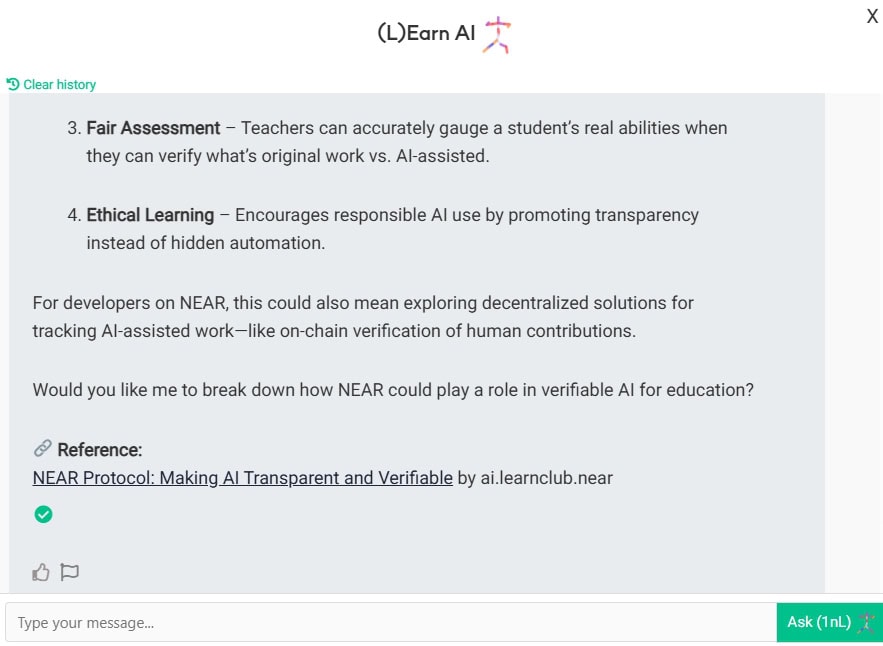The width and height of the screenshot is (883, 646).
Task: Clear the chat history
Action: tap(59, 85)
